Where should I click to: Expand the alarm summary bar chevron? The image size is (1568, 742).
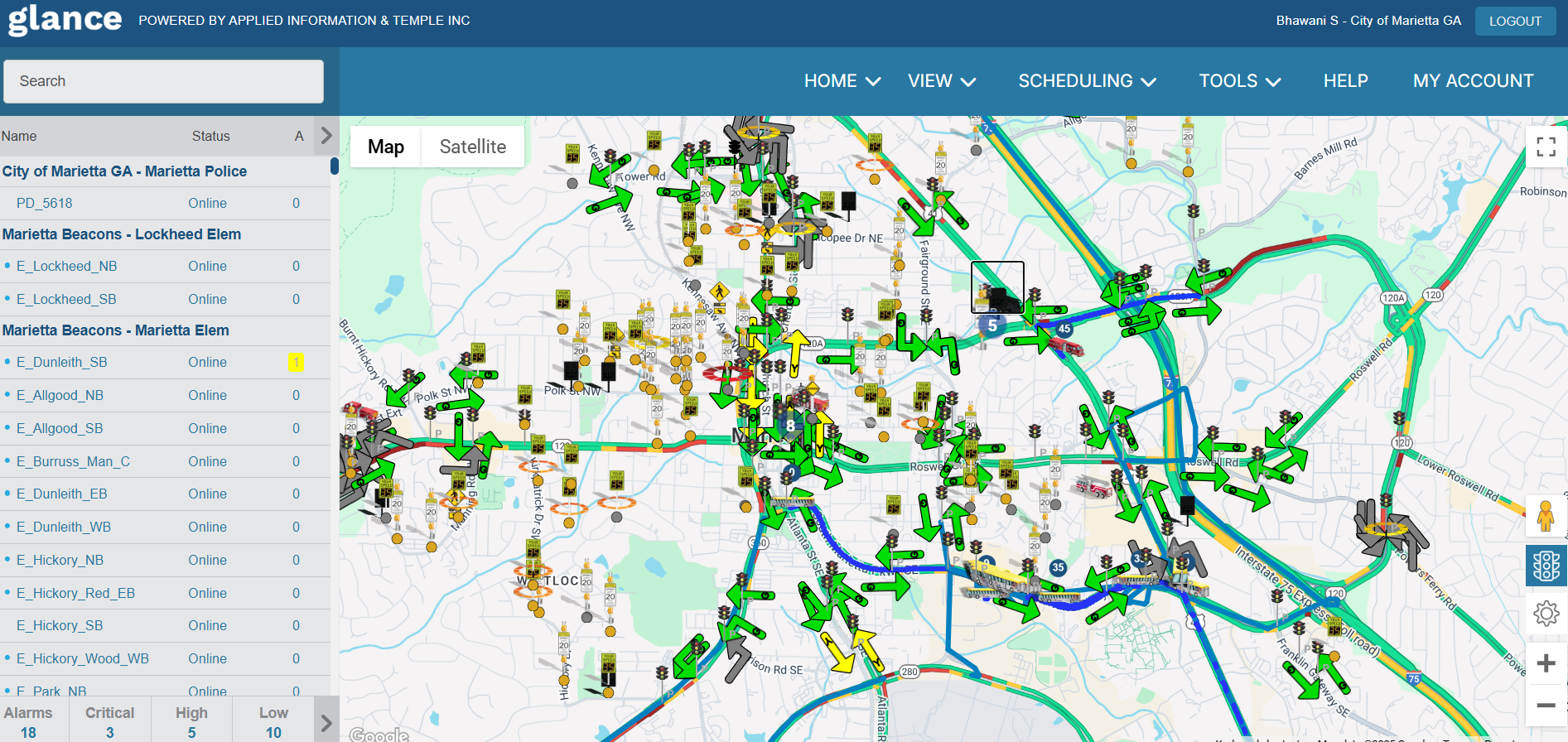326,723
